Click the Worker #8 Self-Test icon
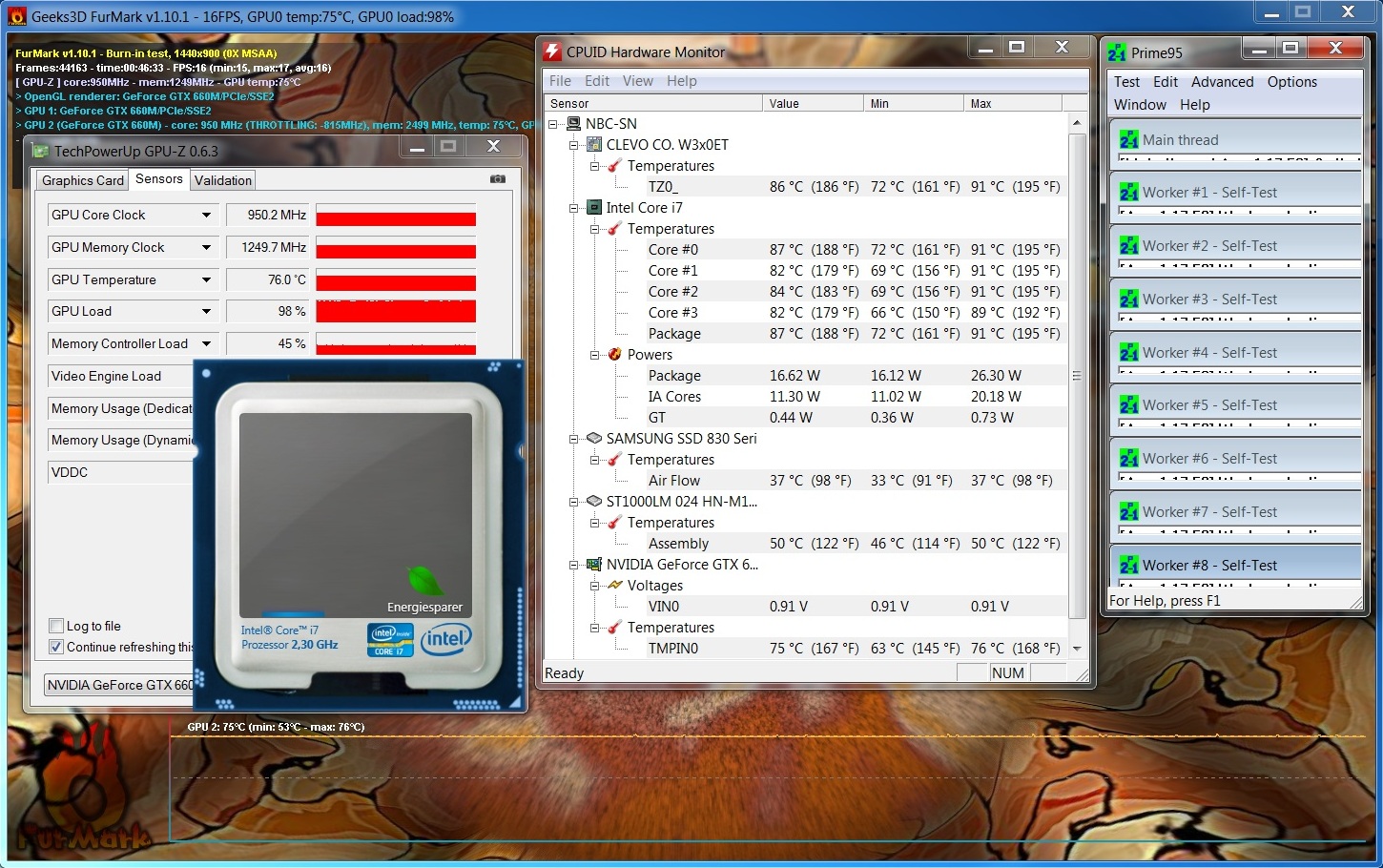Screen dimensions: 1383x868 coord(1129,565)
